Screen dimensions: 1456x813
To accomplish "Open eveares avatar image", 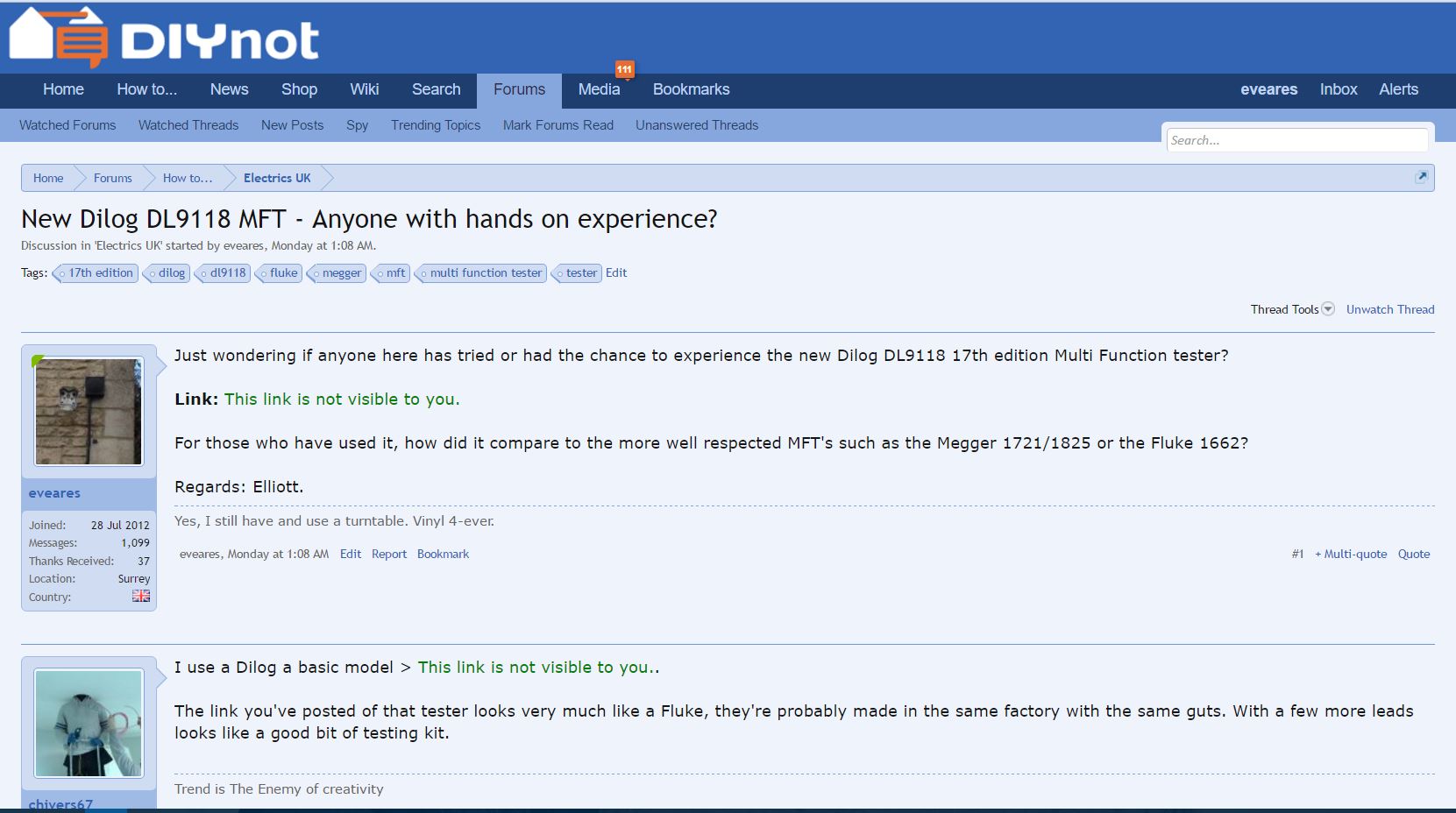I will [89, 412].
